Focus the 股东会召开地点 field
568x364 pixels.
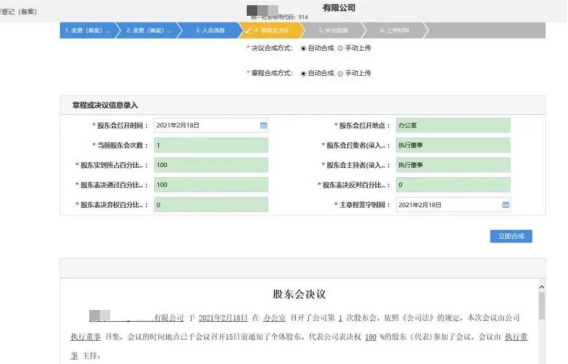pyautogui.click(x=453, y=125)
